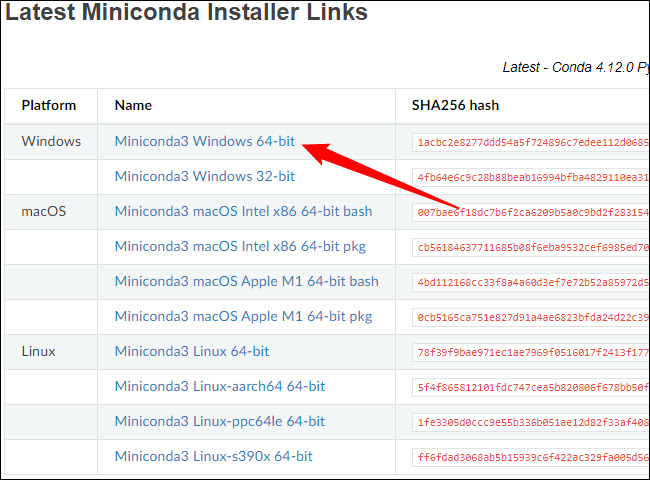Viewport: 650px width, 480px height.
Task: Open Miniconda3 Windows 32-bit installer link
Action: click(x=205, y=176)
